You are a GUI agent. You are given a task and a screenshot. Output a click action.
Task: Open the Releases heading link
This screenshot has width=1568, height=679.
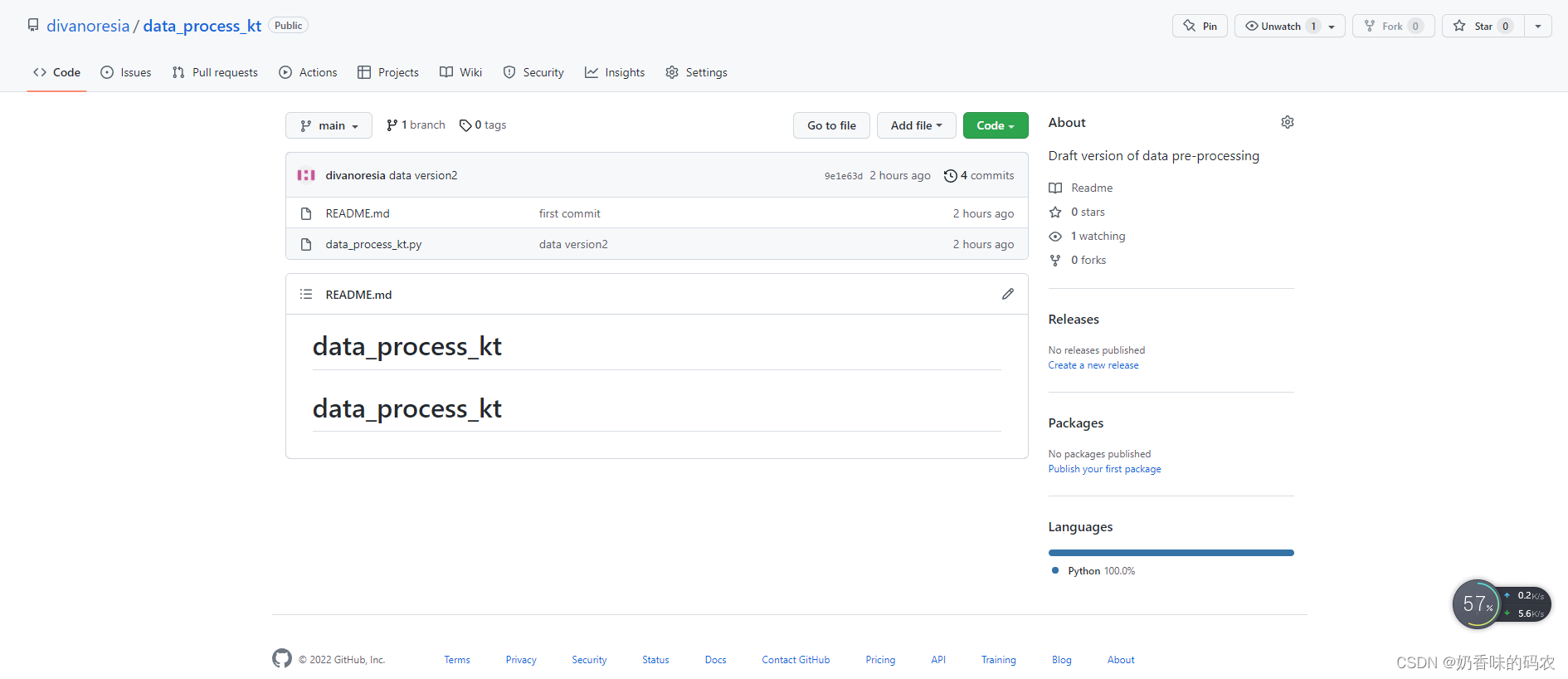pyautogui.click(x=1074, y=319)
